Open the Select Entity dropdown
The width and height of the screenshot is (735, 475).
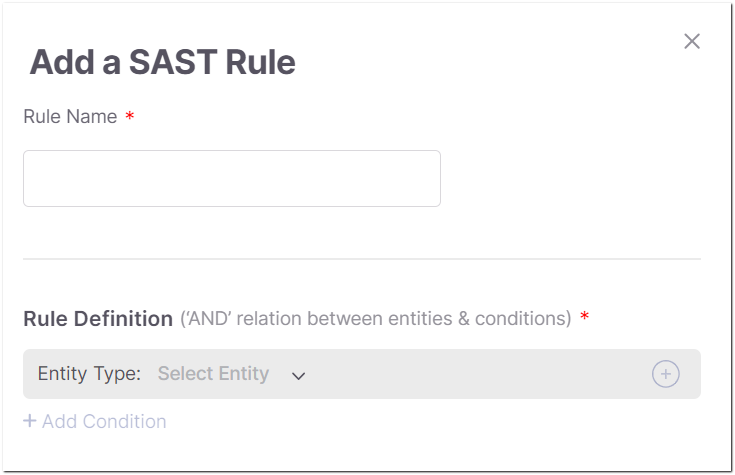coord(232,374)
